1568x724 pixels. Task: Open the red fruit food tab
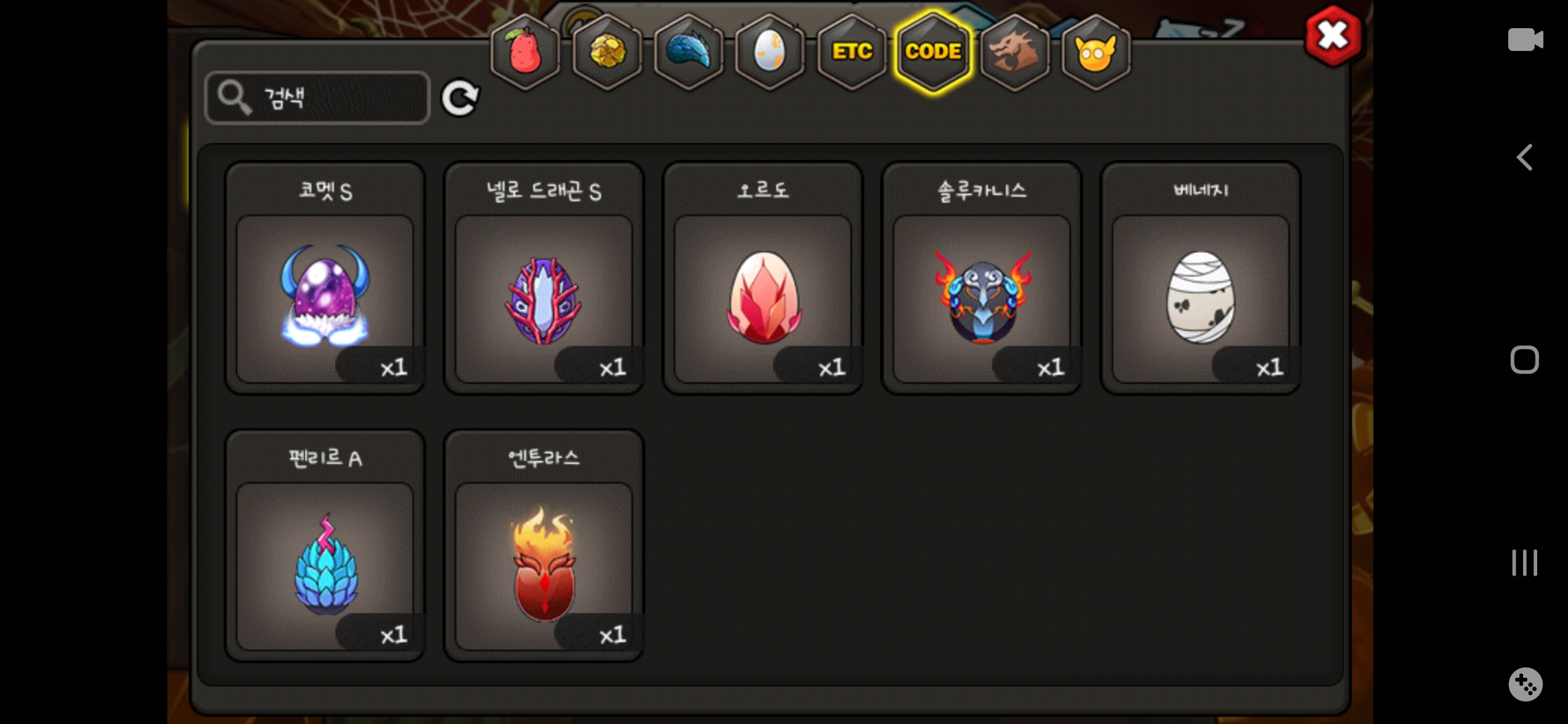point(526,52)
